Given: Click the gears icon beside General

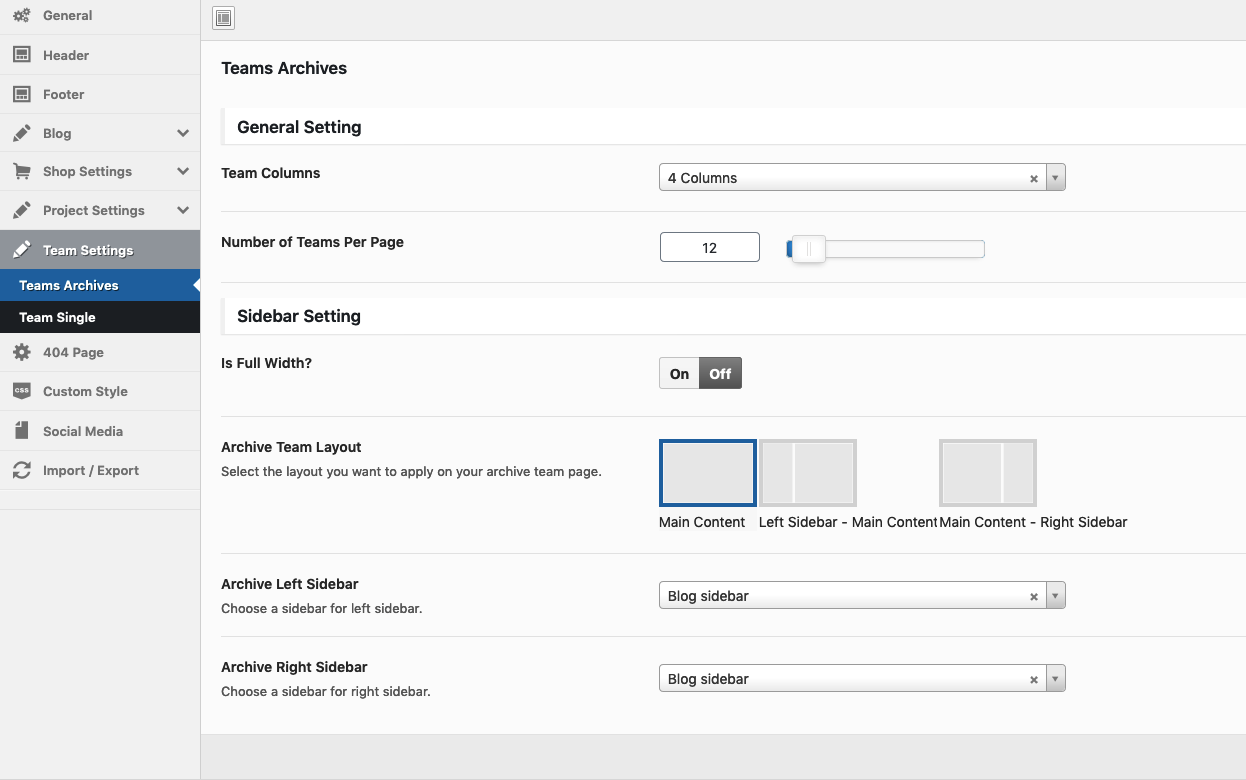Looking at the screenshot, I should pos(21,16).
